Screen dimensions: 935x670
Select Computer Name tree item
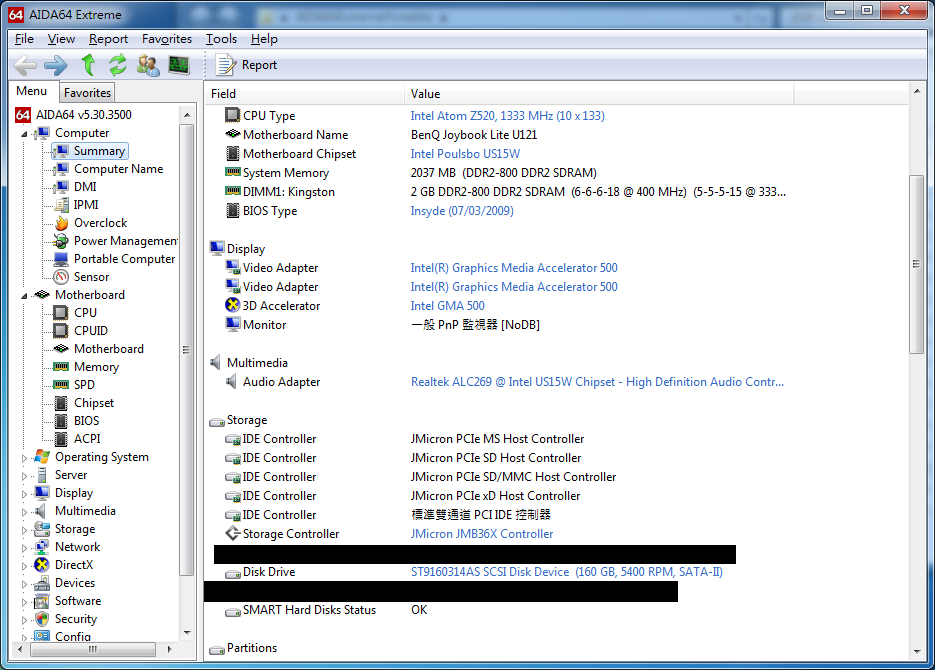click(x=118, y=169)
